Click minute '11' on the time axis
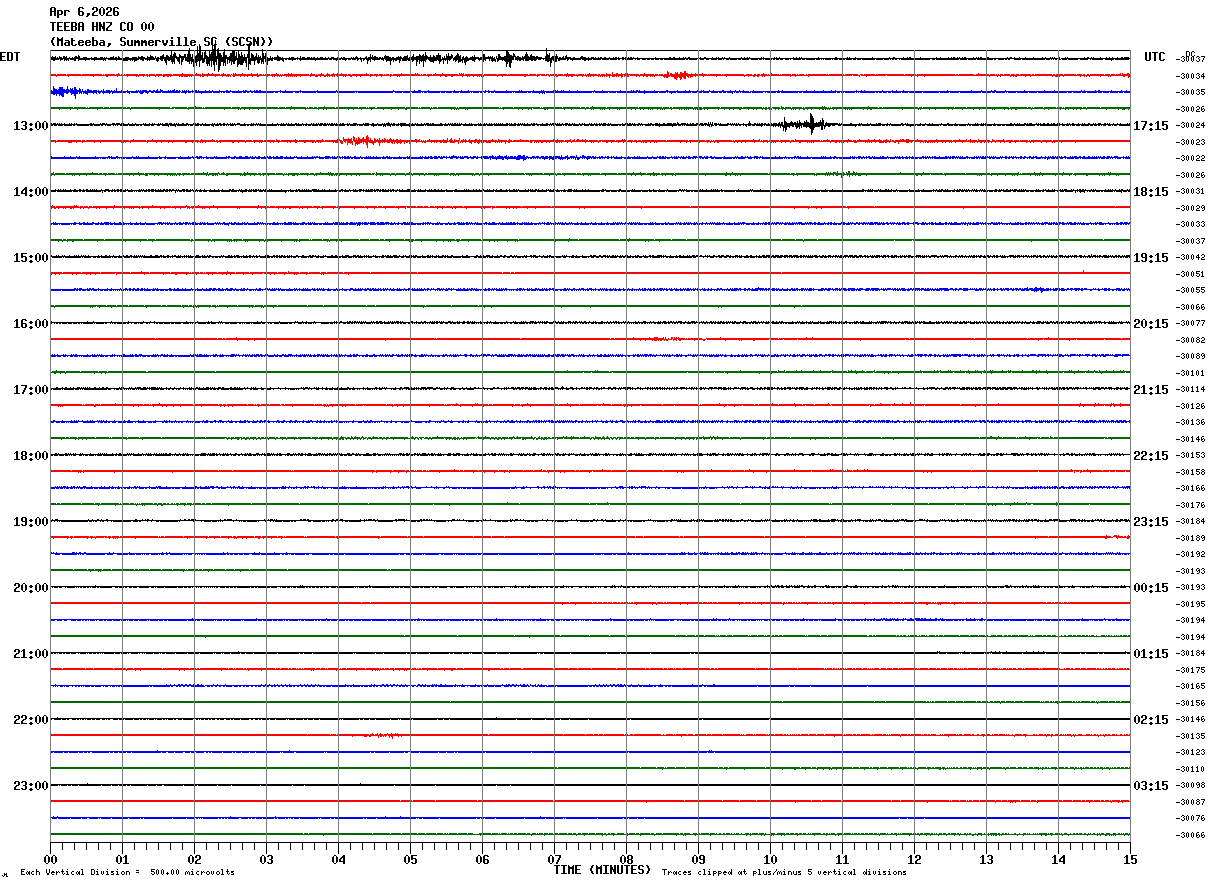Viewport: 1210px width, 886px height. tap(842, 859)
